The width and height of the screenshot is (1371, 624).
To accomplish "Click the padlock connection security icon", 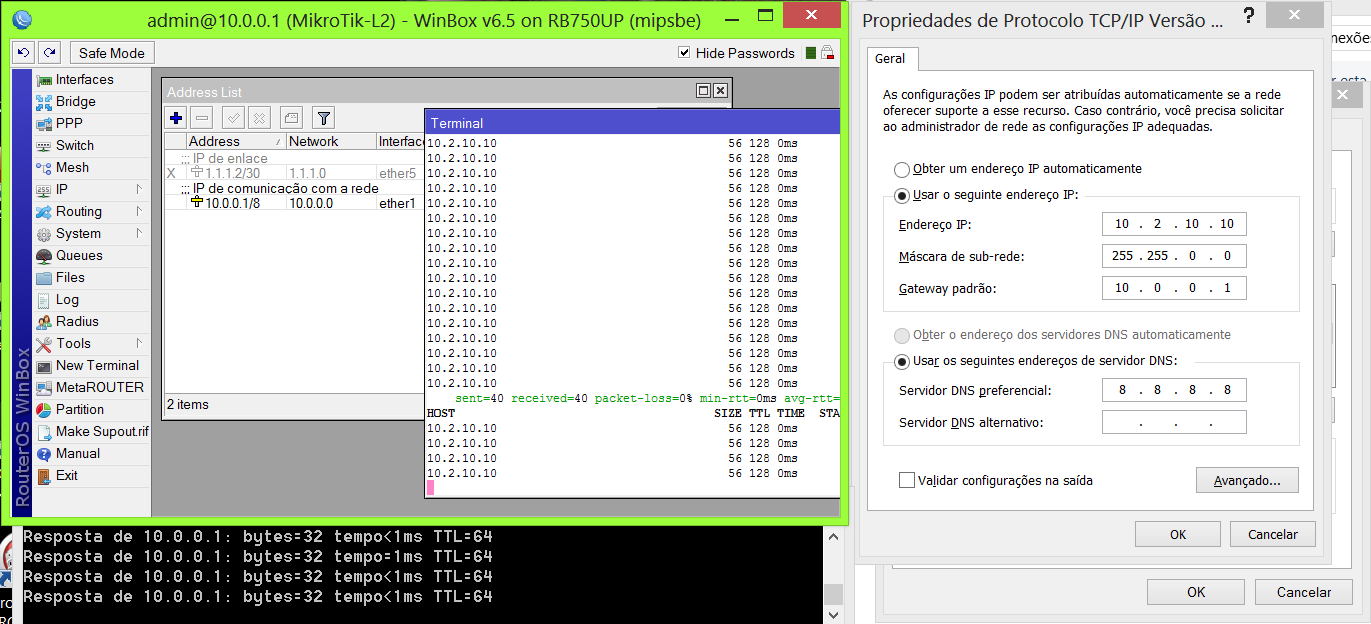I will click(x=828, y=53).
